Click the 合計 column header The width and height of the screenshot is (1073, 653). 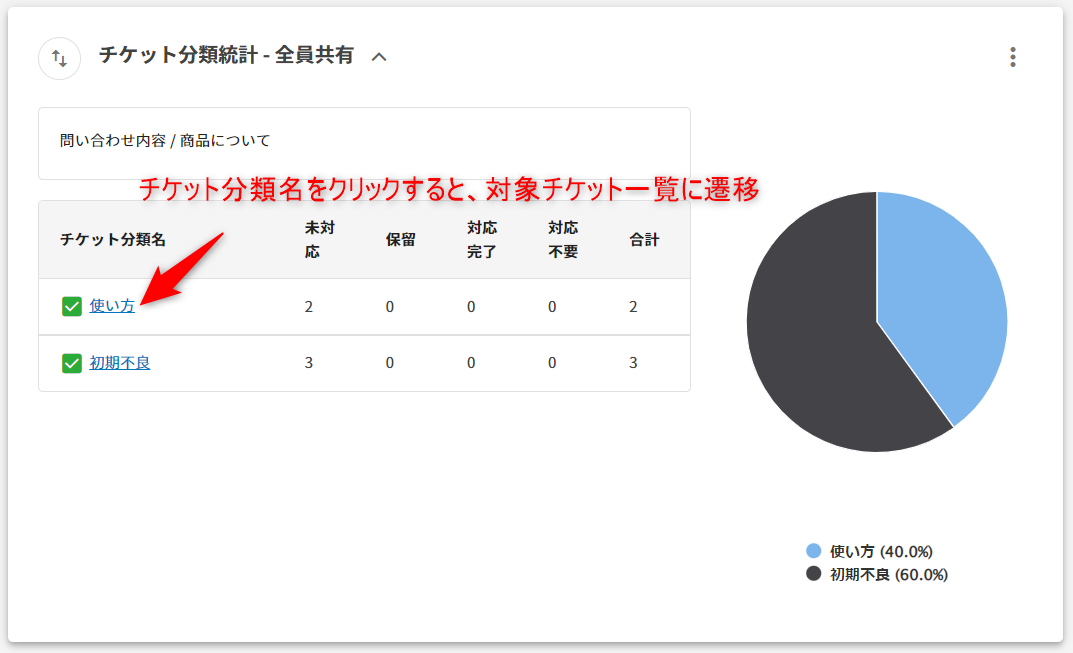(x=644, y=240)
